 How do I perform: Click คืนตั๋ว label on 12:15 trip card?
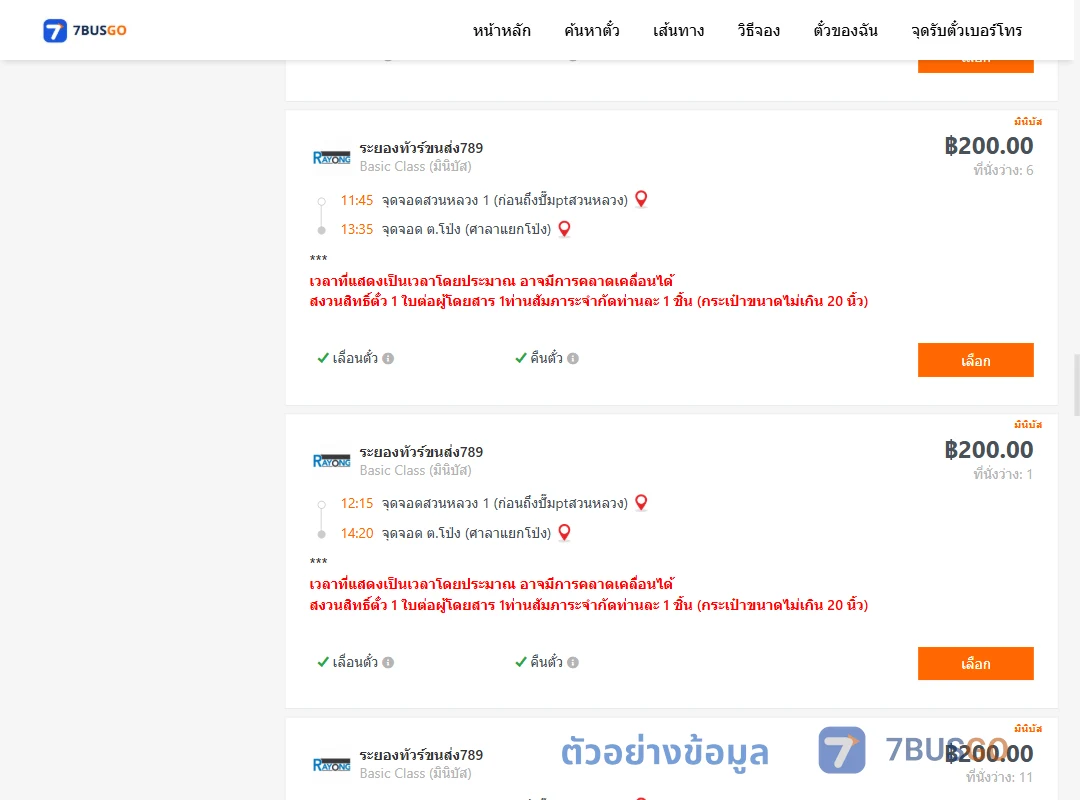click(x=546, y=661)
